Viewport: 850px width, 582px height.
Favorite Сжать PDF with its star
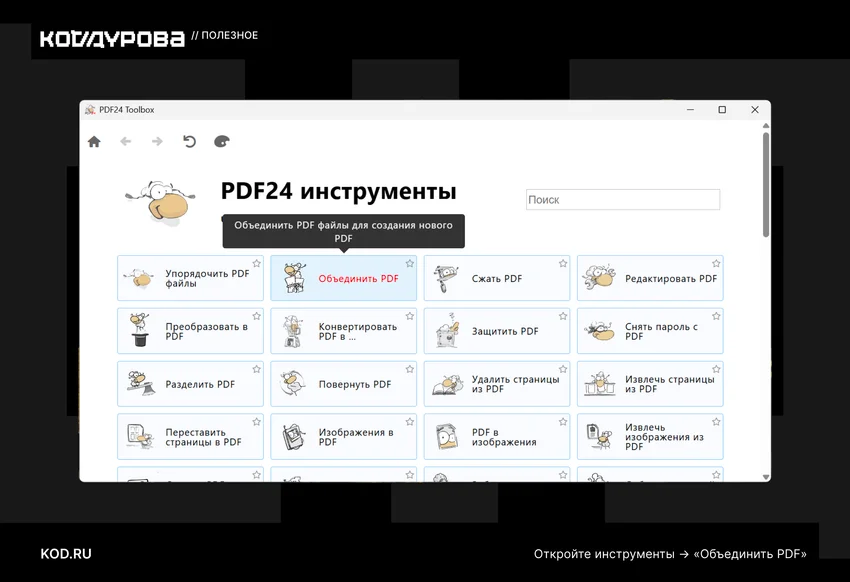(x=563, y=263)
